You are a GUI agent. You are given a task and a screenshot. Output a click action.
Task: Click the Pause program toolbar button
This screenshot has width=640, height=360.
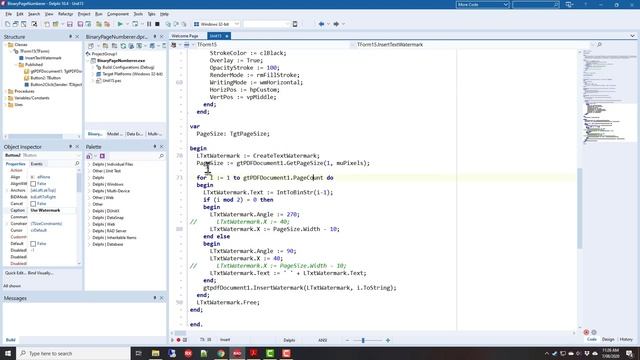(149, 24)
